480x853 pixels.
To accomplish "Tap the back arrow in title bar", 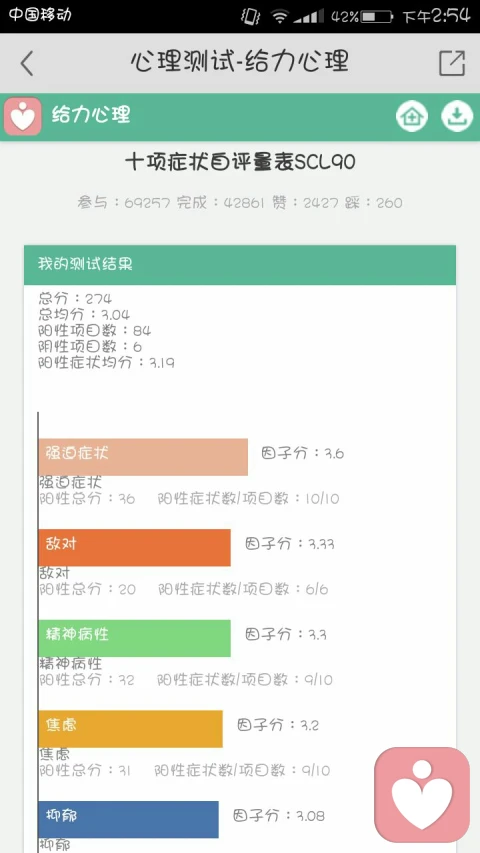I will tap(27, 63).
